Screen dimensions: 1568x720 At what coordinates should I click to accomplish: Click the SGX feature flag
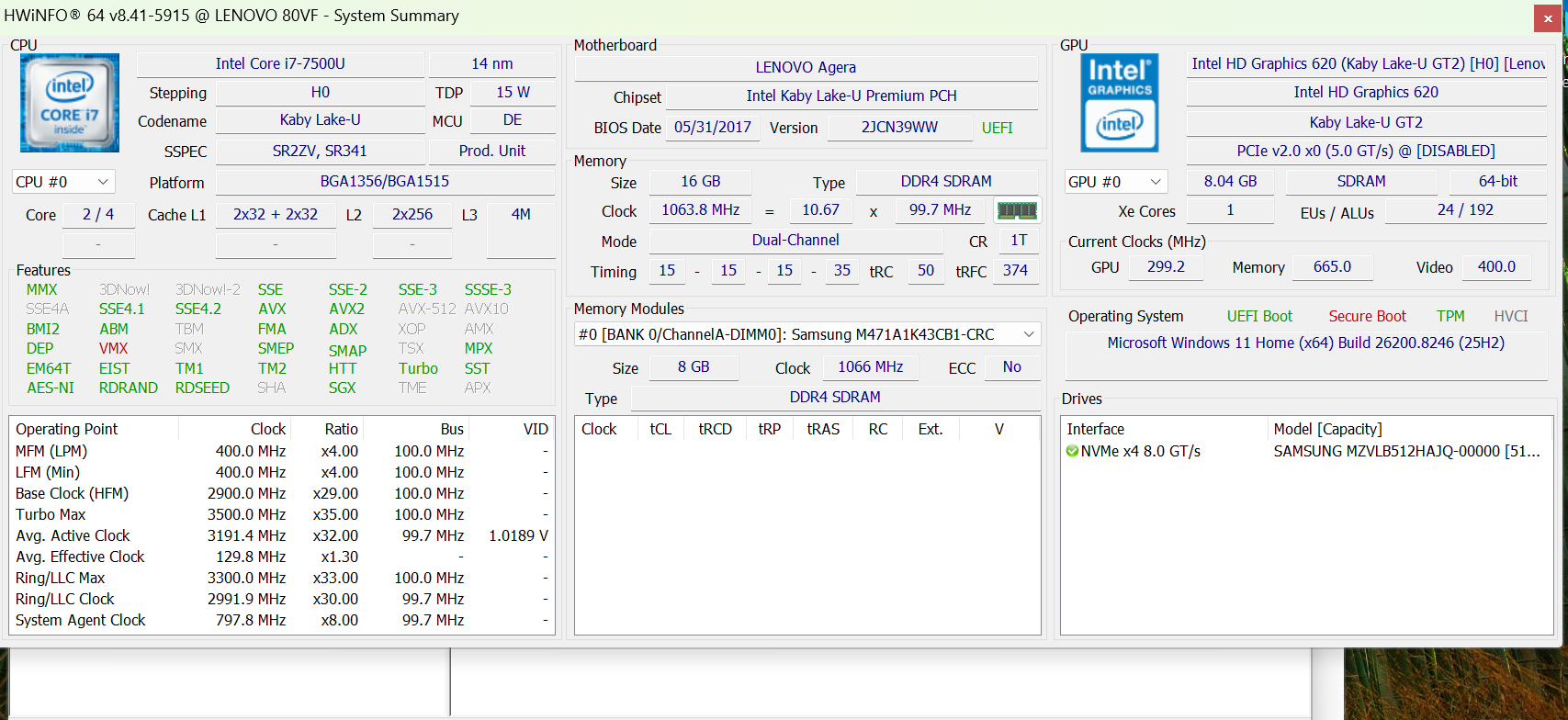point(342,388)
